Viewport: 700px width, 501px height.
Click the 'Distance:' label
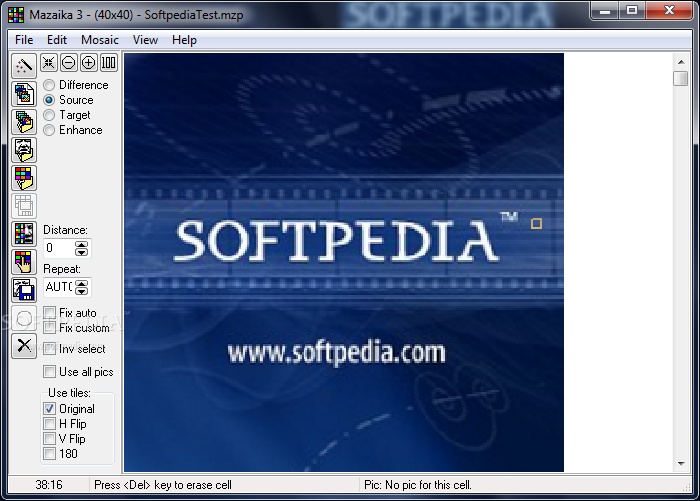point(65,230)
